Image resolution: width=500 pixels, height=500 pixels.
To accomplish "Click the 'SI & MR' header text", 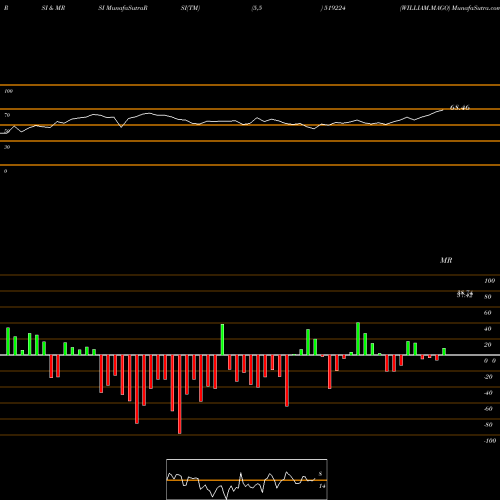I will coord(53,8).
